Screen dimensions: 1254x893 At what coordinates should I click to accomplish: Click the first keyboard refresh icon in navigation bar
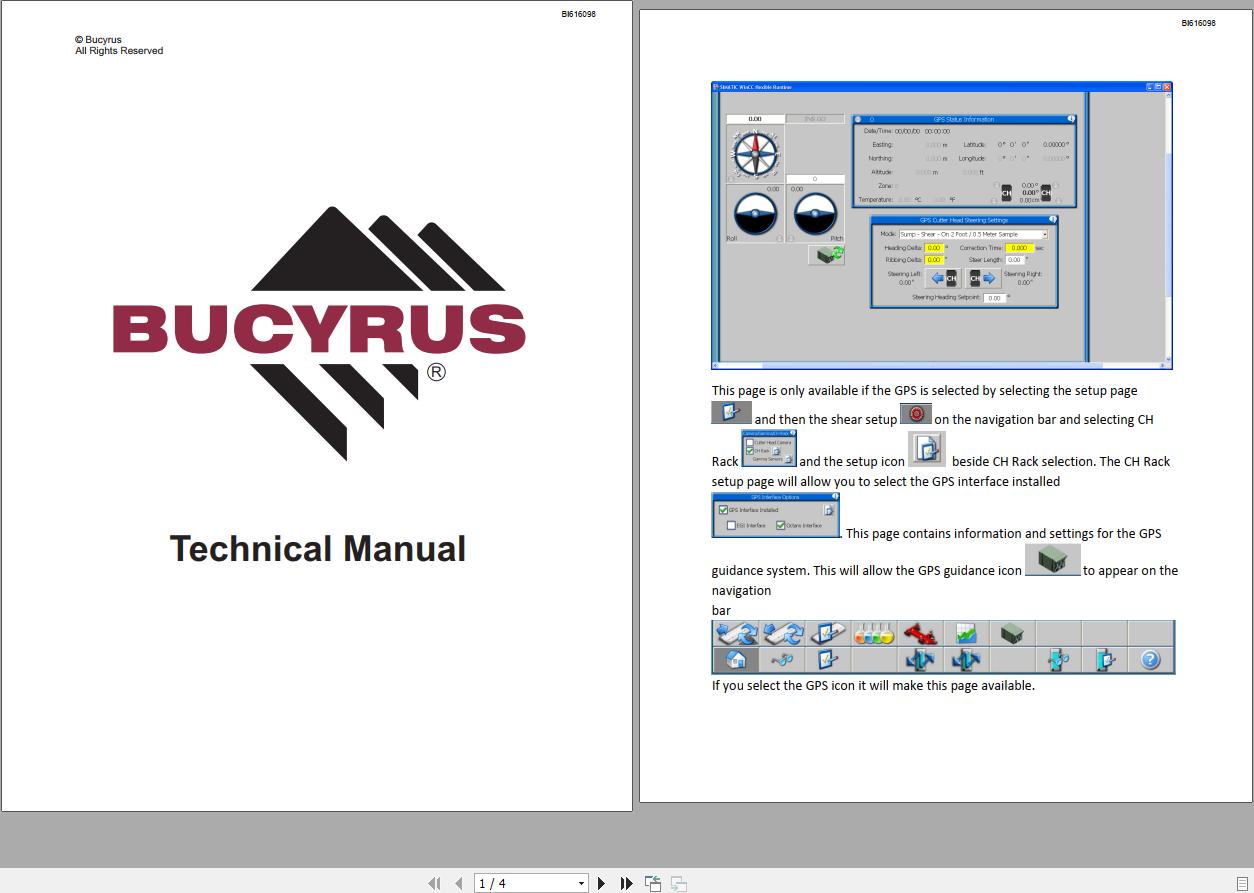click(735, 634)
